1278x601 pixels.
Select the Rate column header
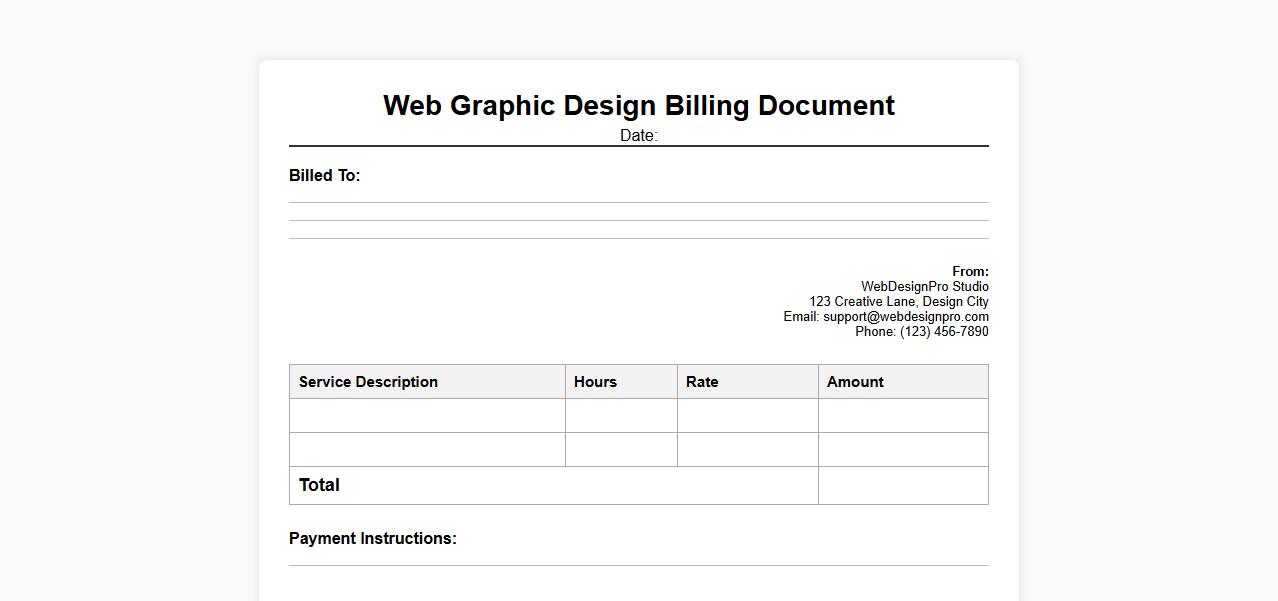click(x=702, y=382)
